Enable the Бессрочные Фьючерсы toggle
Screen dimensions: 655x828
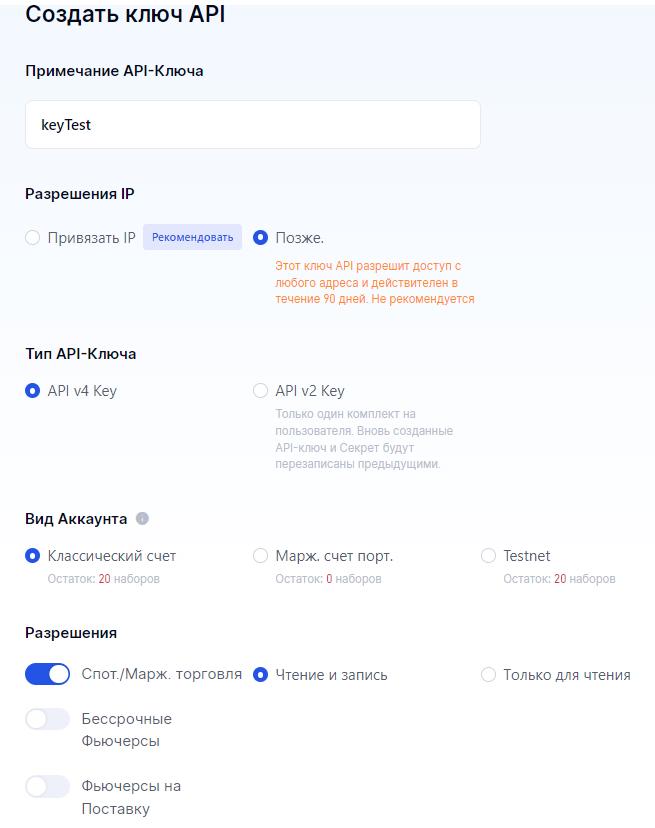pos(47,719)
